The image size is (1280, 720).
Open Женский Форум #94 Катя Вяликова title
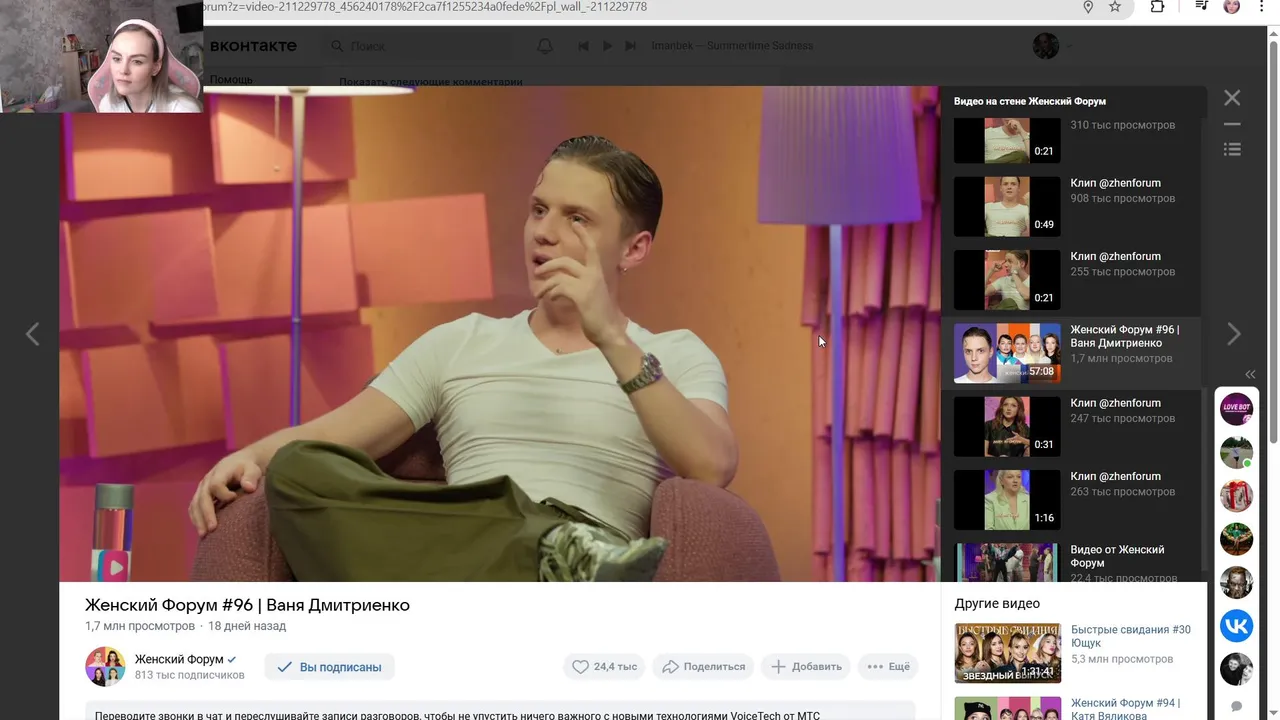click(x=1126, y=710)
